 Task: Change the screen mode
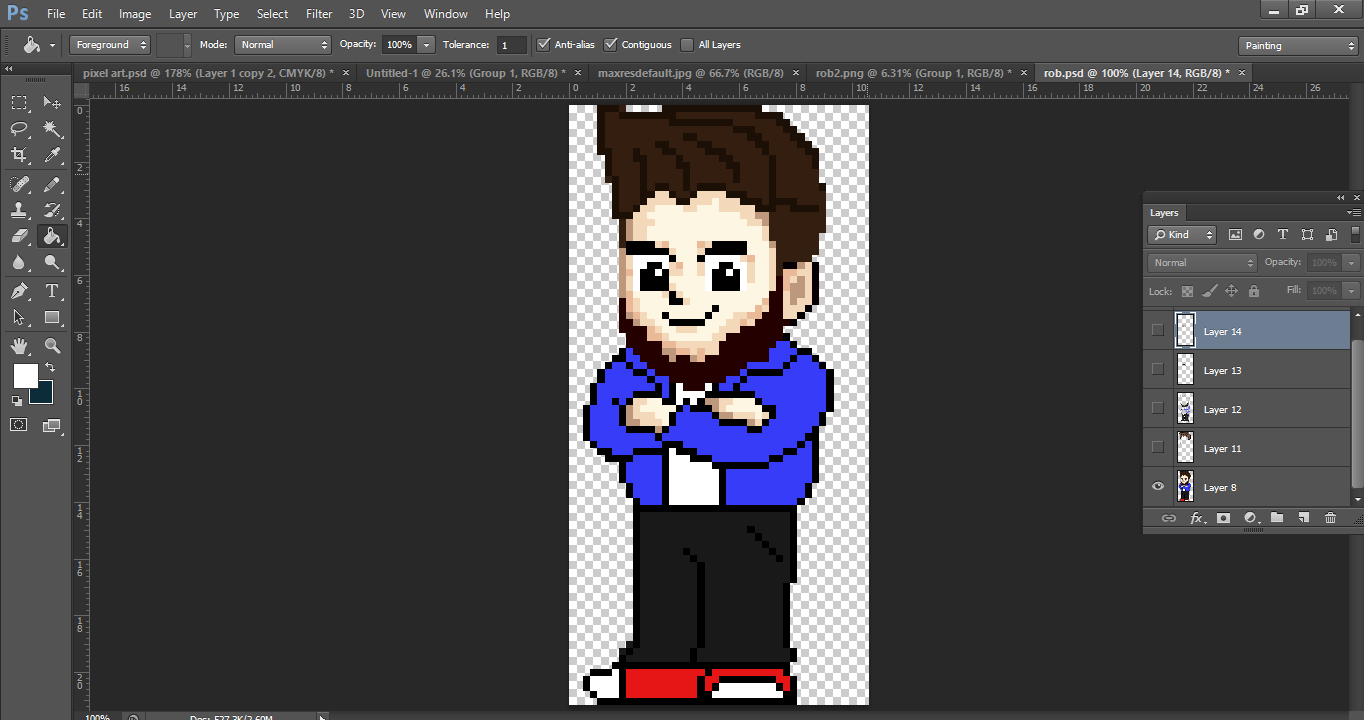(x=52, y=425)
